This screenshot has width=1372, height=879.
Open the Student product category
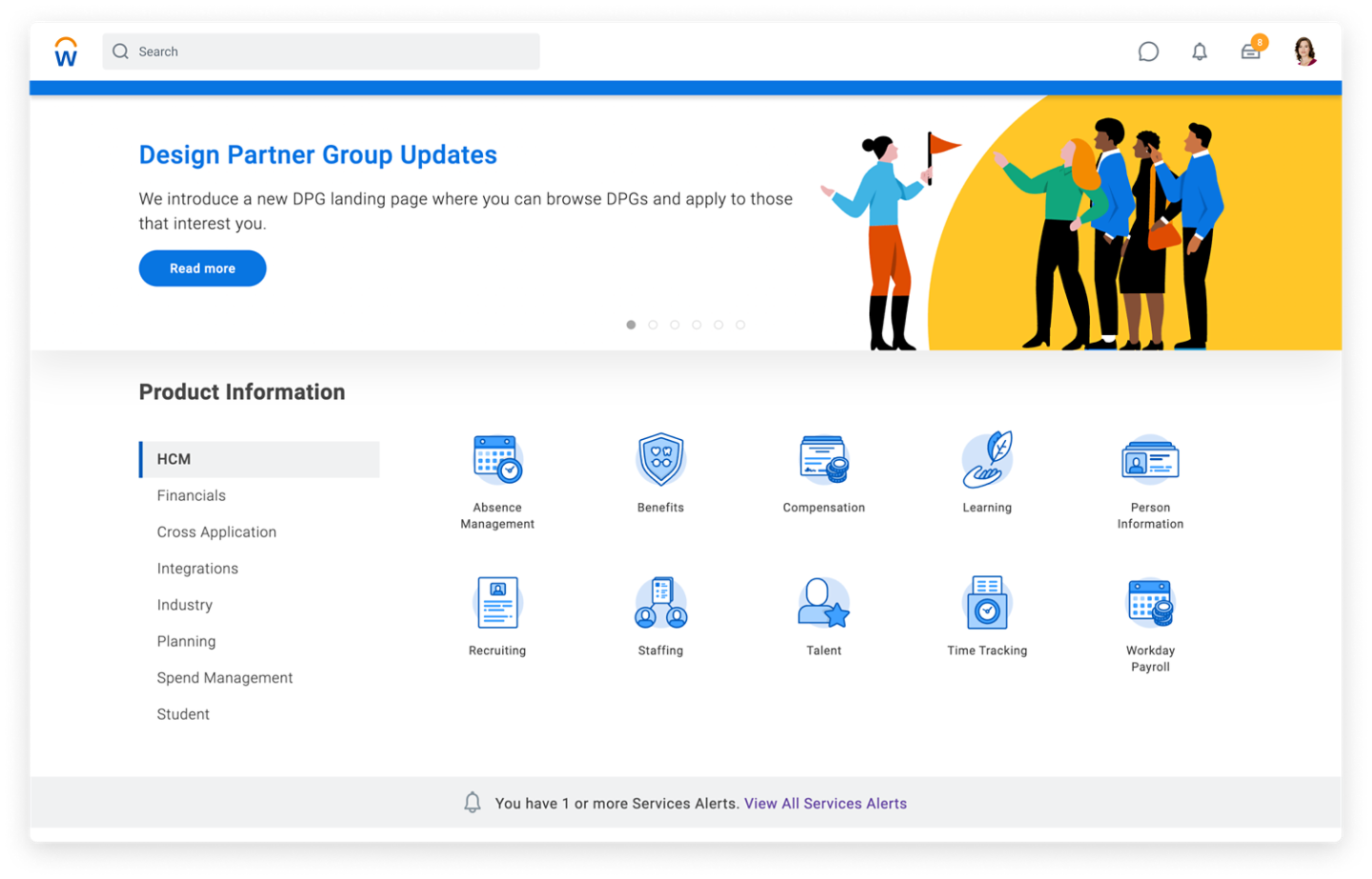tap(182, 713)
